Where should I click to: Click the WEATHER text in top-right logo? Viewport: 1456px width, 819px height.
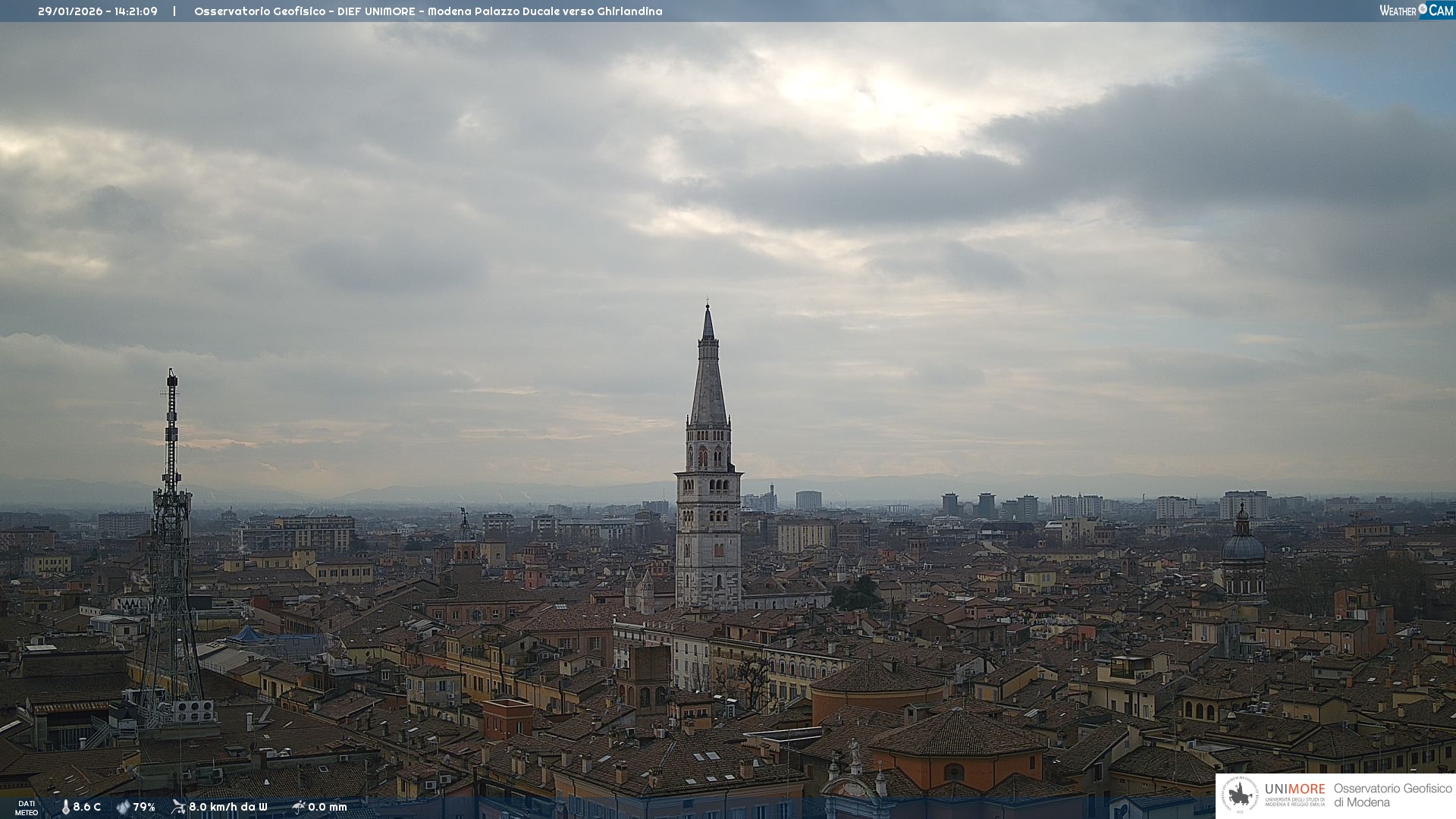pos(1398,11)
